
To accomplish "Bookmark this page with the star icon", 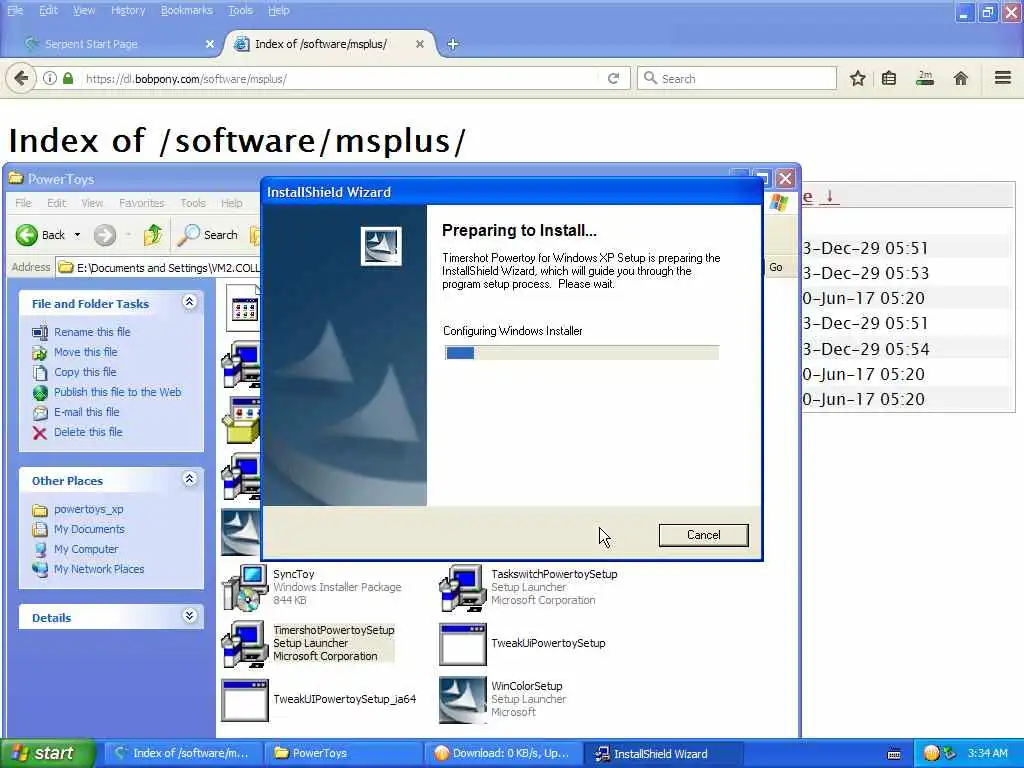I will click(857, 79).
